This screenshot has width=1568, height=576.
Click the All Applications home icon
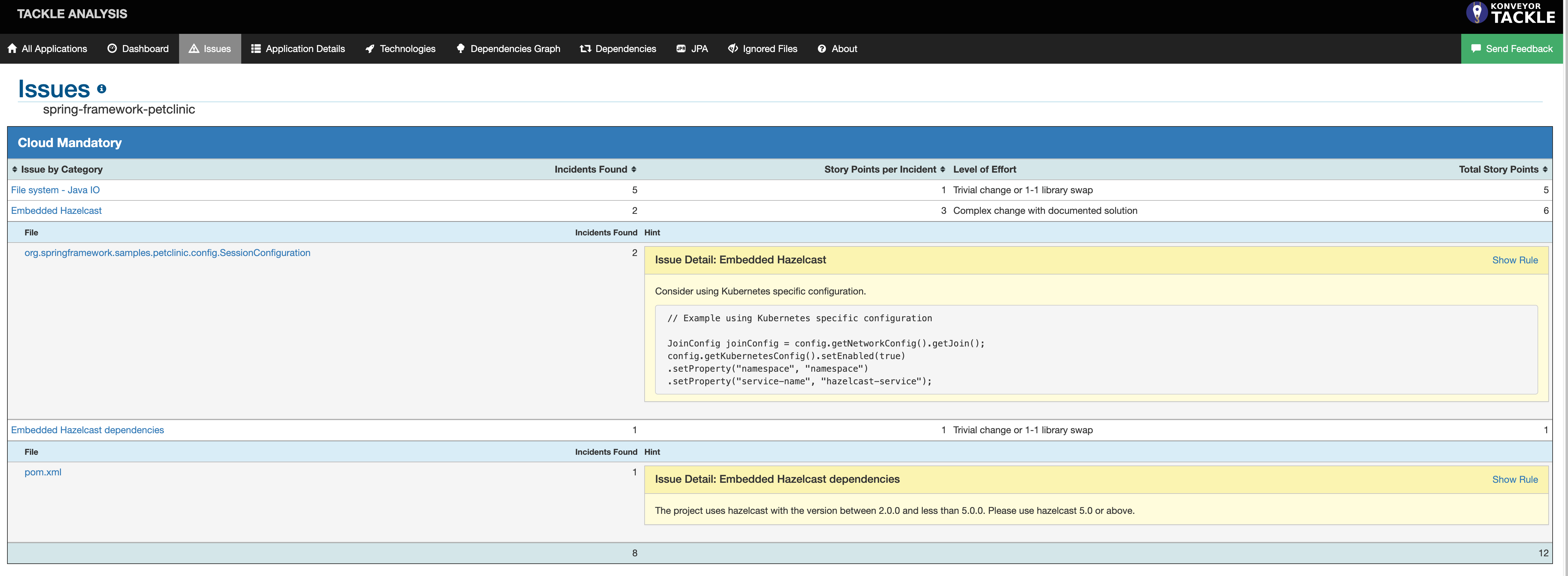coord(12,49)
